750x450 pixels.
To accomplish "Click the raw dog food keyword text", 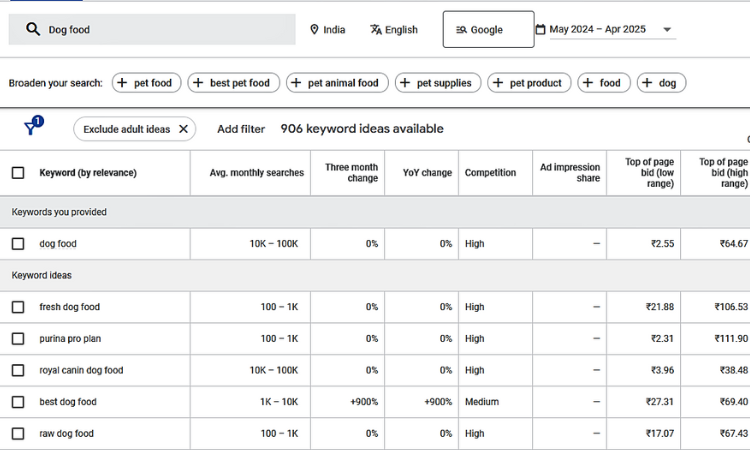I will coord(66,433).
